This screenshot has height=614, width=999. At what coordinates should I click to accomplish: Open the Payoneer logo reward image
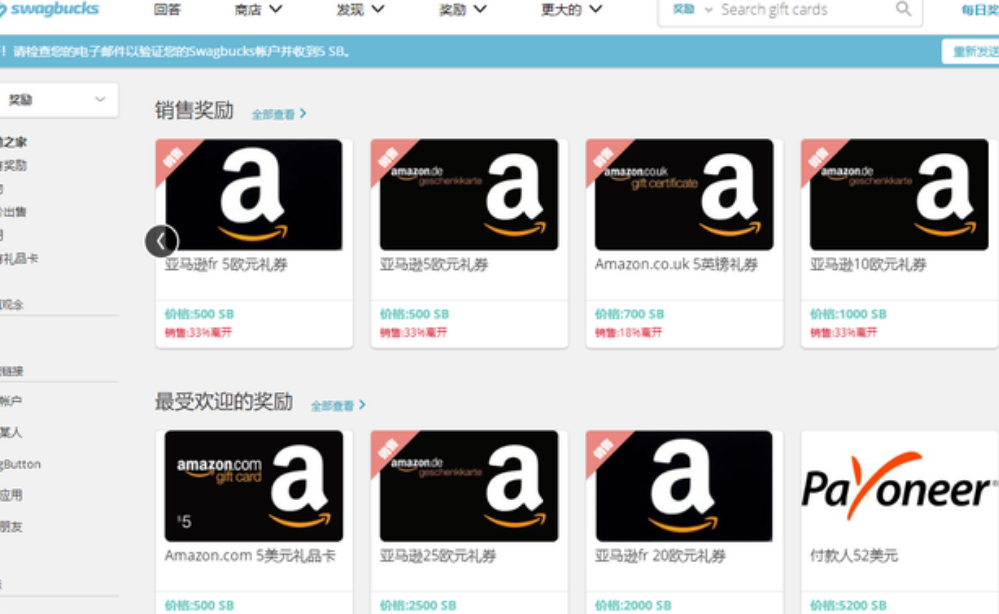click(x=899, y=486)
